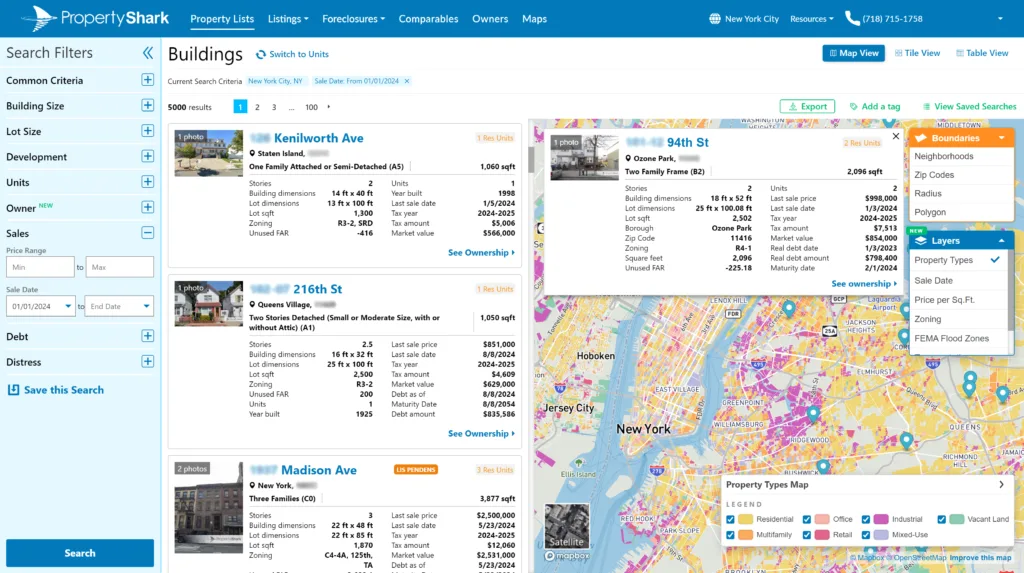Click the Save this Search disk icon
This screenshot has width=1024, height=573.
point(14,390)
